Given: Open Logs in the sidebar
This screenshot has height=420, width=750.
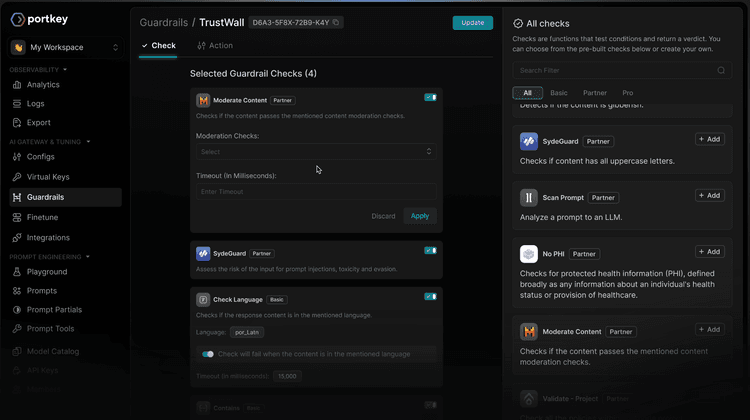Looking at the screenshot, I should click(35, 104).
